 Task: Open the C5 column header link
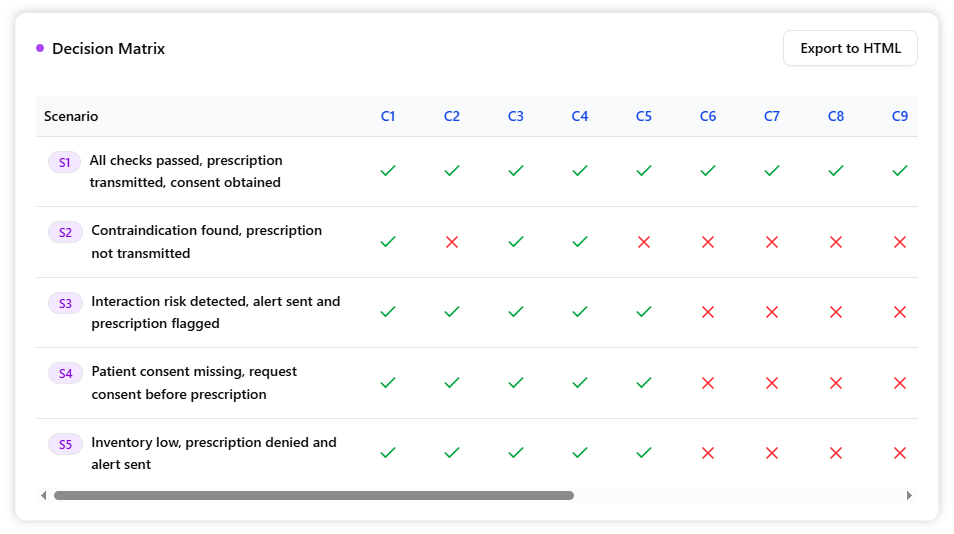[644, 116]
